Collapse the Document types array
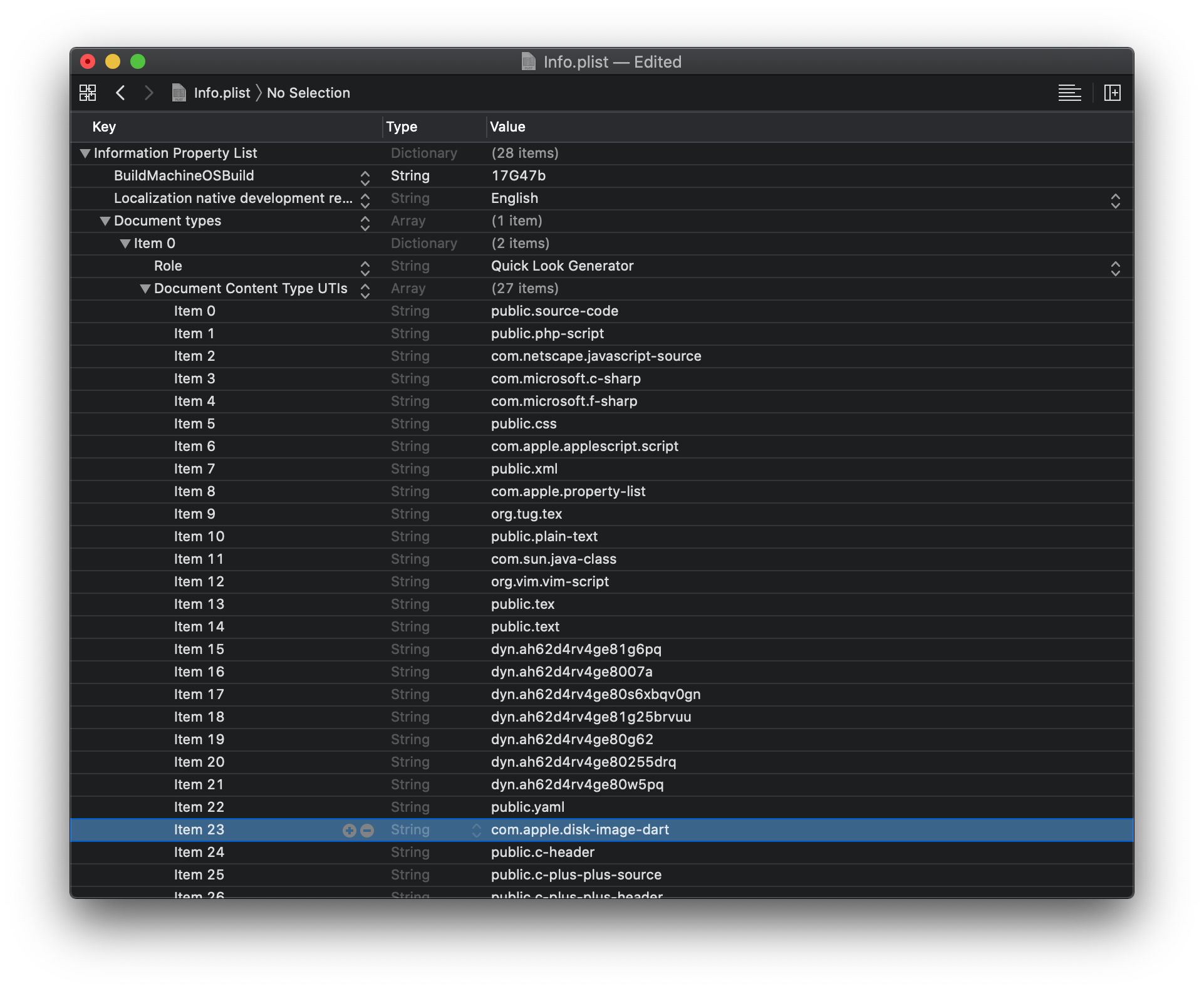This screenshot has height=991, width=1204. coord(104,221)
